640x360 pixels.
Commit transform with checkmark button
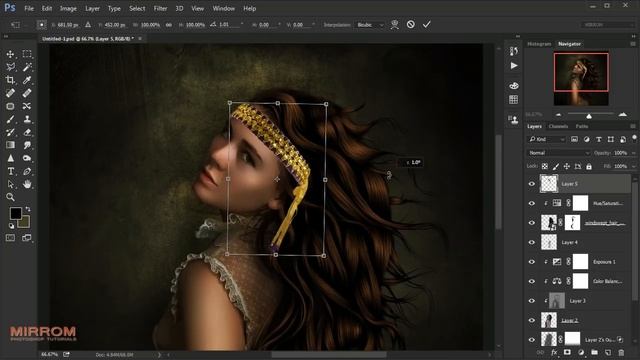[427, 24]
